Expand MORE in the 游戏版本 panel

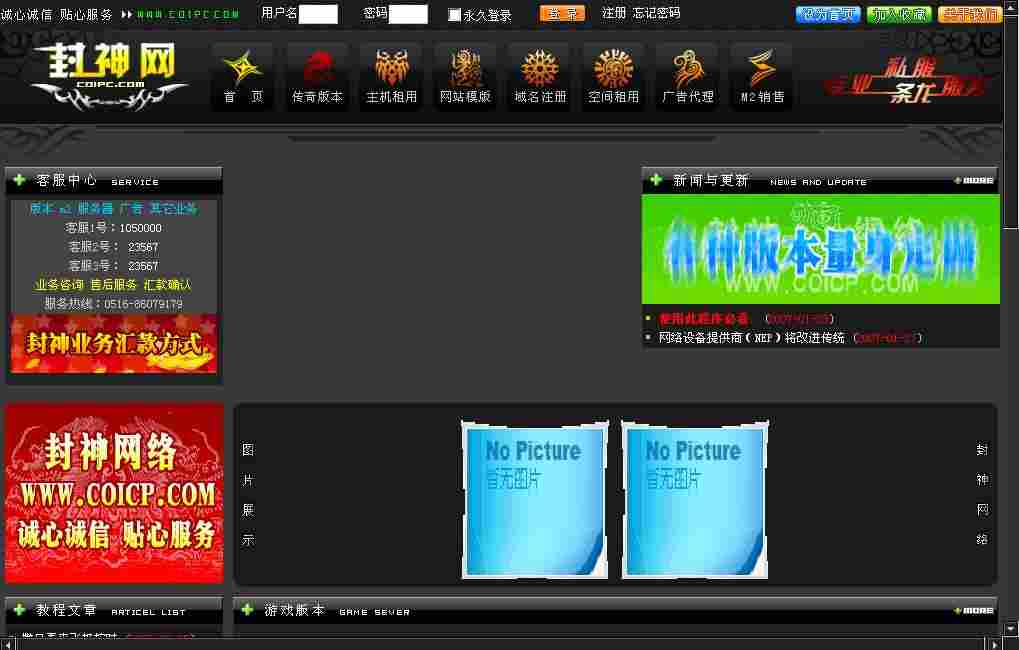coord(974,610)
